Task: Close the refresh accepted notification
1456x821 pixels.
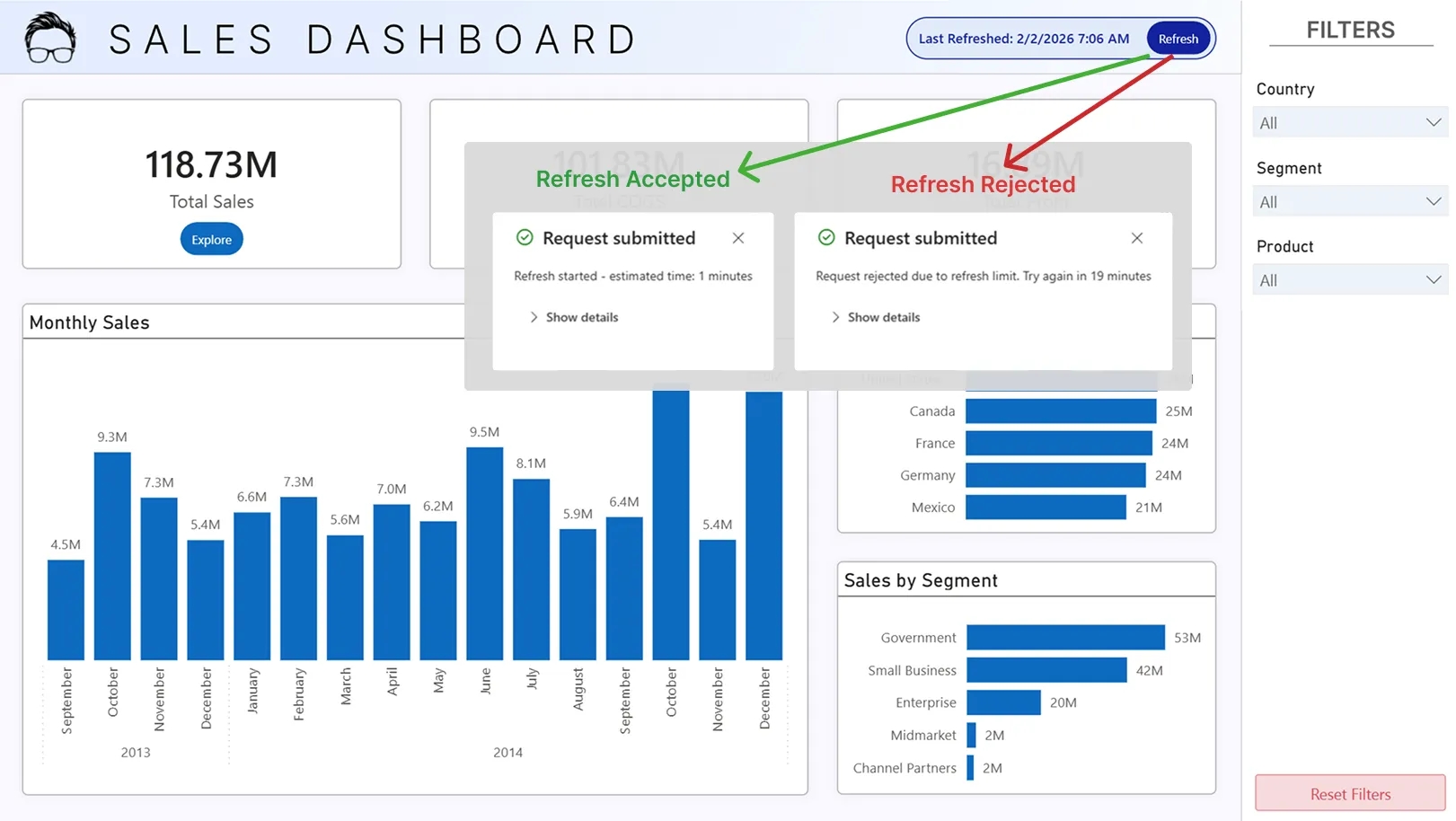Action: point(738,238)
